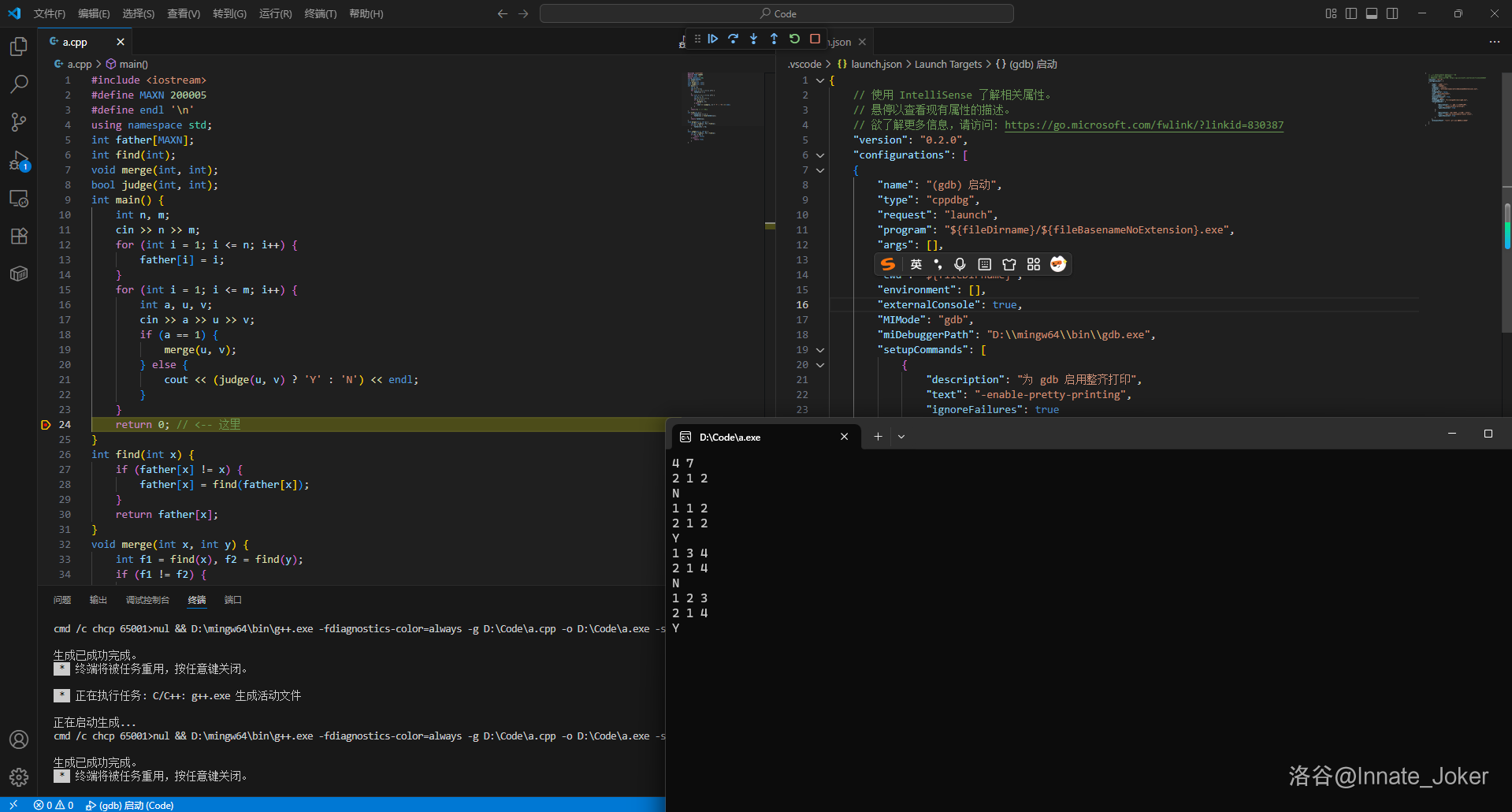Viewport: 1512px width, 812px height.
Task: Step into function with debug toolbar
Action: click(x=754, y=39)
